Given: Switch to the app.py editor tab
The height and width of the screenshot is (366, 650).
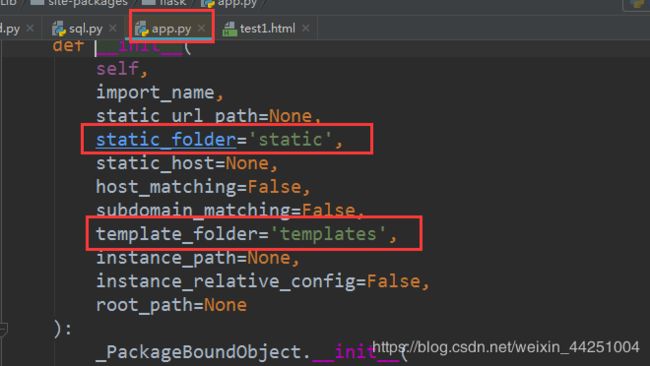Looking at the screenshot, I should click(171, 29).
